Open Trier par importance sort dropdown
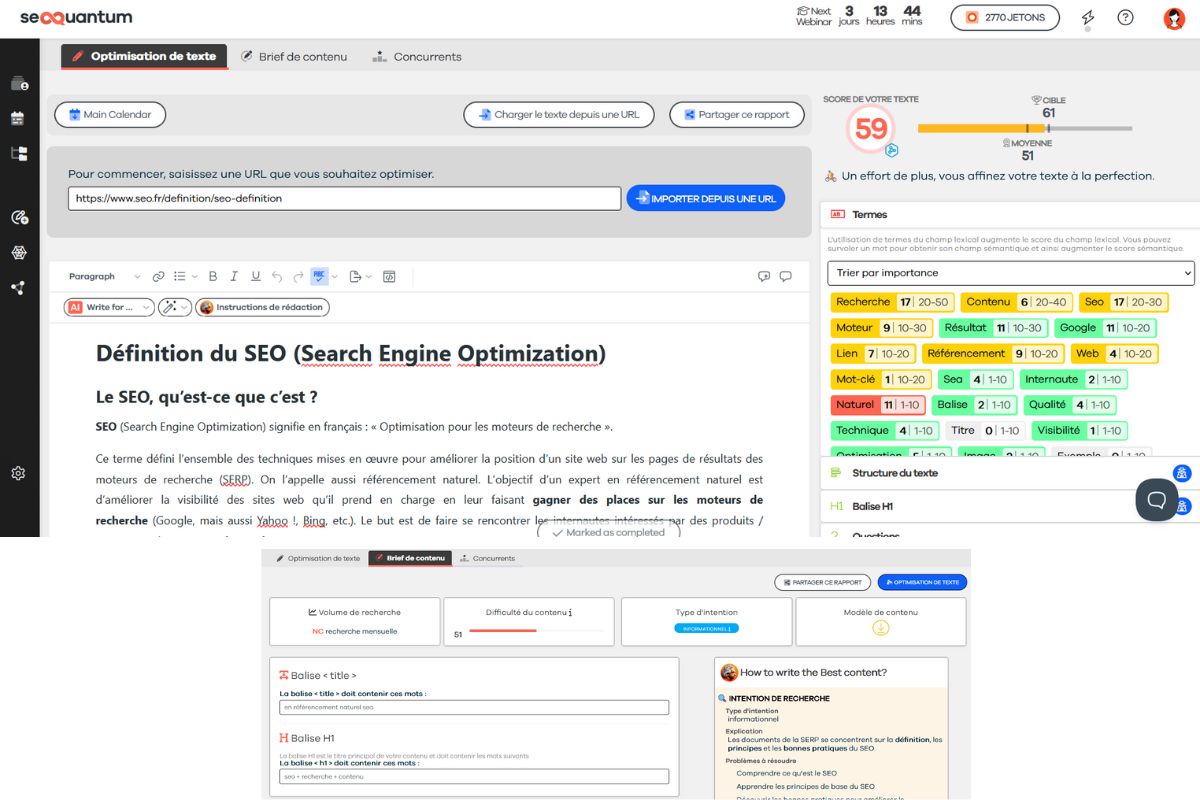Screen dimensions: 1200x800 coord(1011,272)
